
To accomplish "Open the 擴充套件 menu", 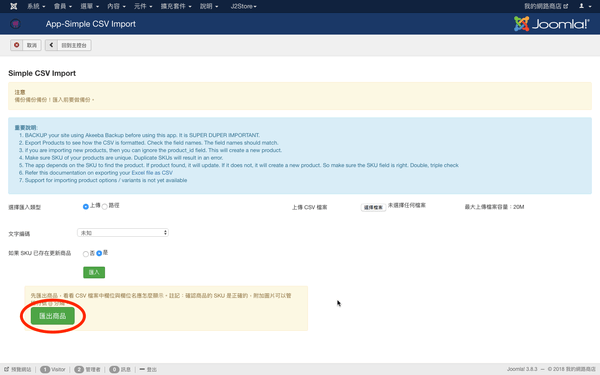I will click(176, 6).
